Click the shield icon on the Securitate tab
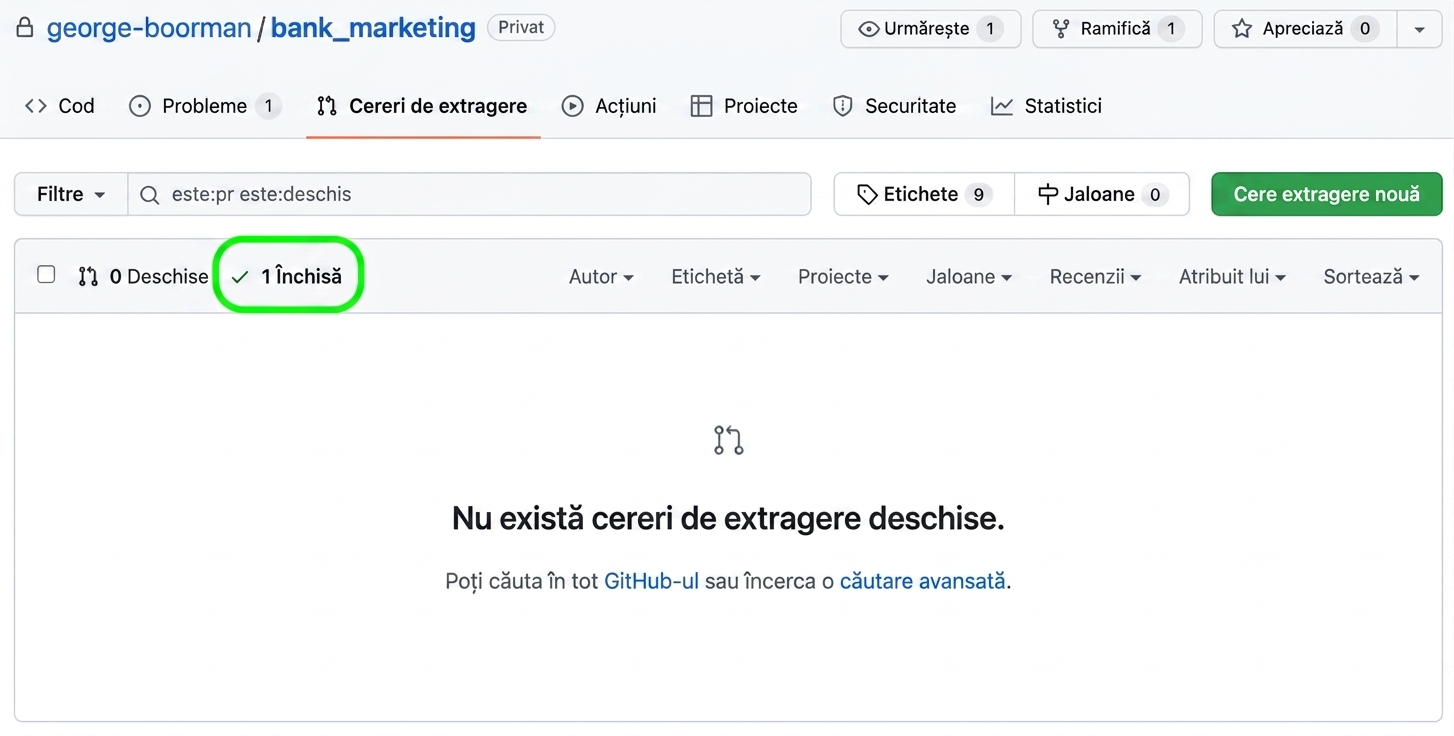The width and height of the screenshot is (1454, 736). tap(843, 106)
